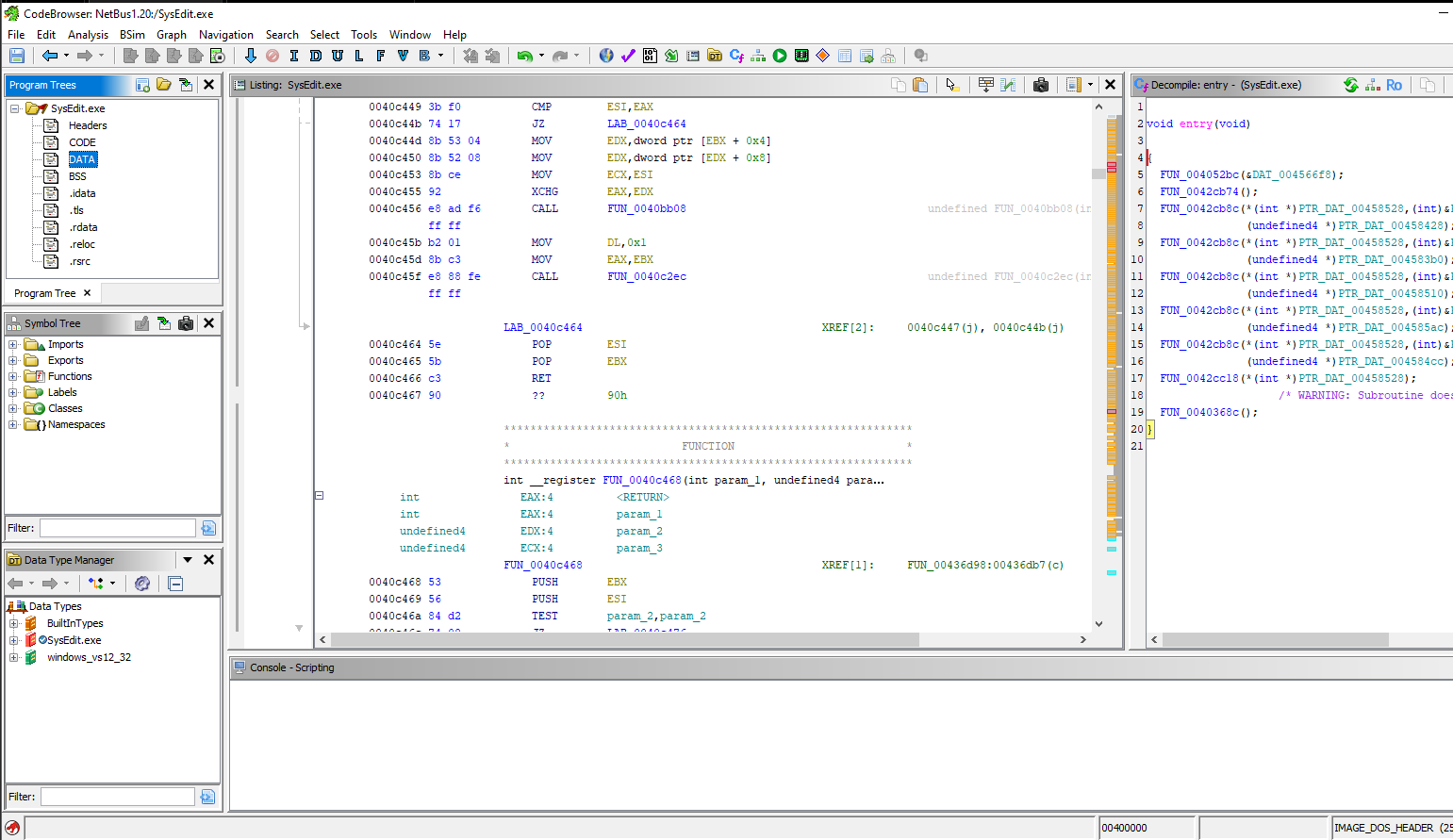Open the Memory Map chip icon
1453x840 pixels.
801,56
